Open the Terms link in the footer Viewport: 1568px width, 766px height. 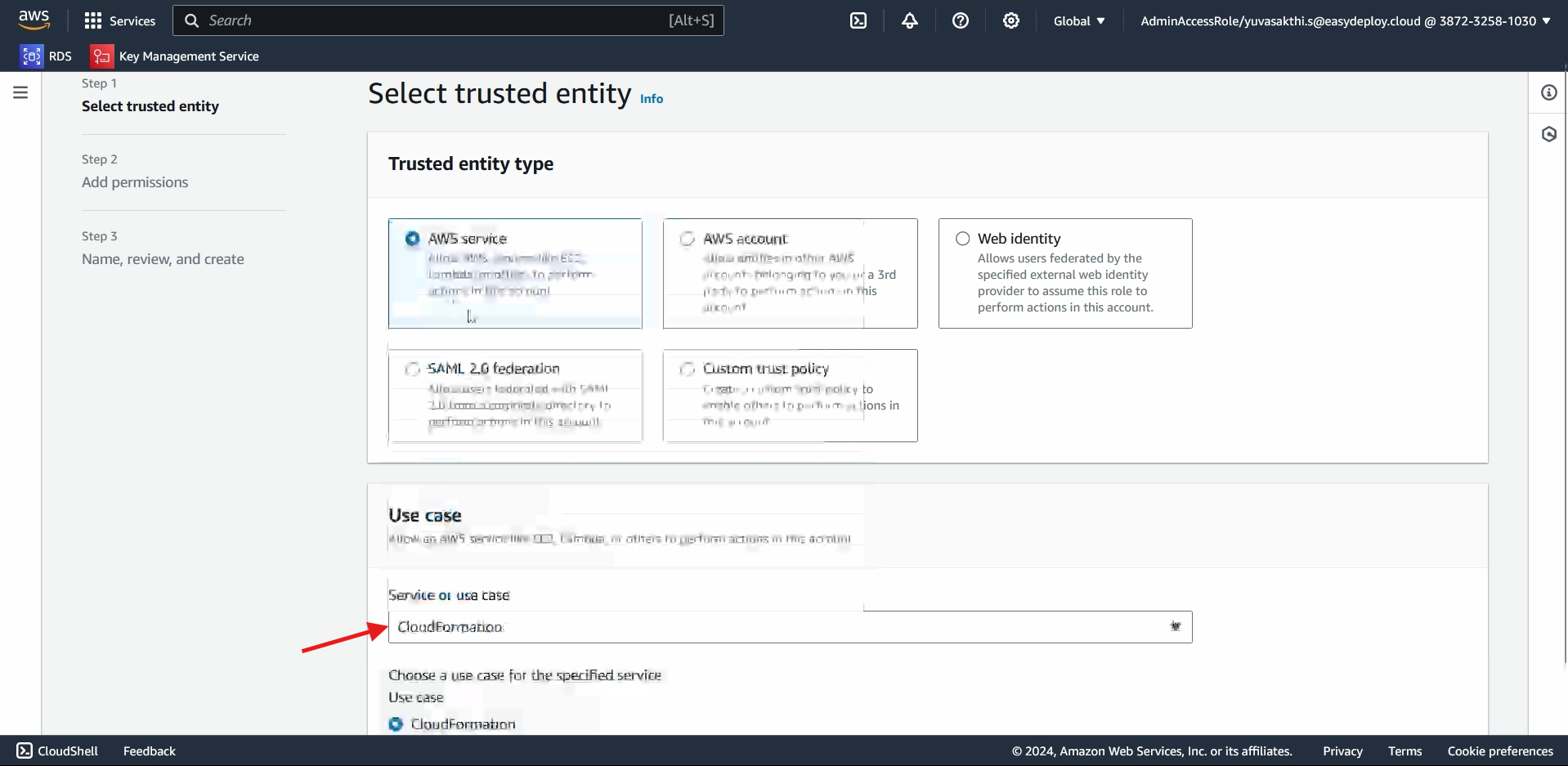point(1404,750)
